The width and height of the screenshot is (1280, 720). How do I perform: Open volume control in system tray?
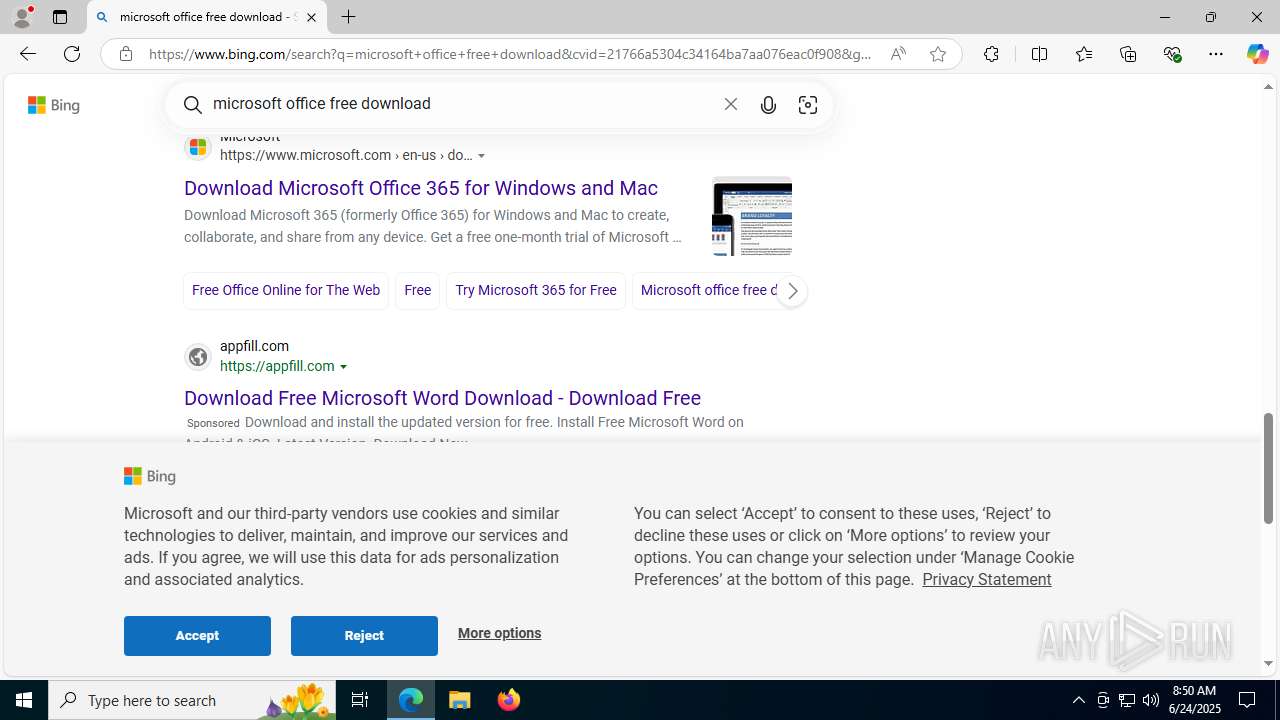coord(1151,700)
